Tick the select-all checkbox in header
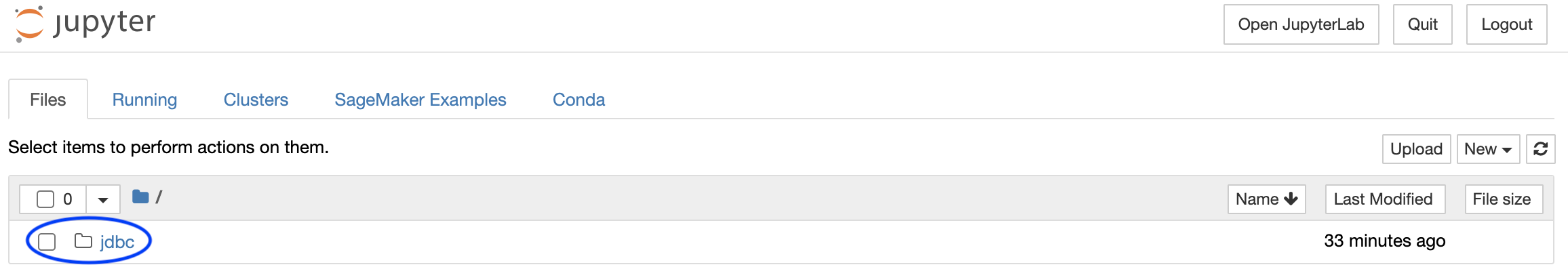 click(x=45, y=199)
